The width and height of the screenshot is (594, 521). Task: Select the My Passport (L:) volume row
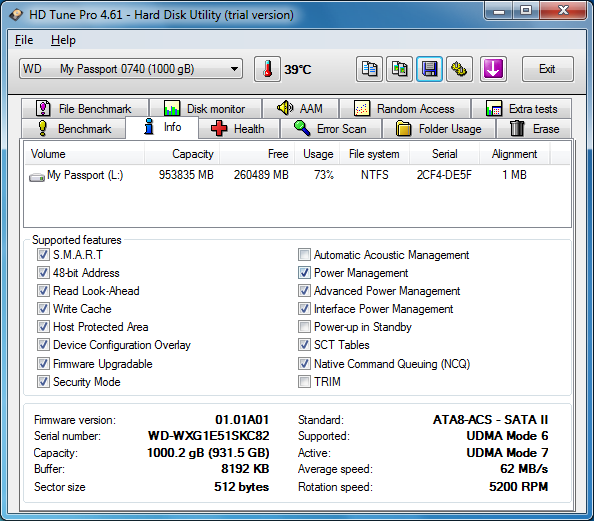(x=297, y=175)
